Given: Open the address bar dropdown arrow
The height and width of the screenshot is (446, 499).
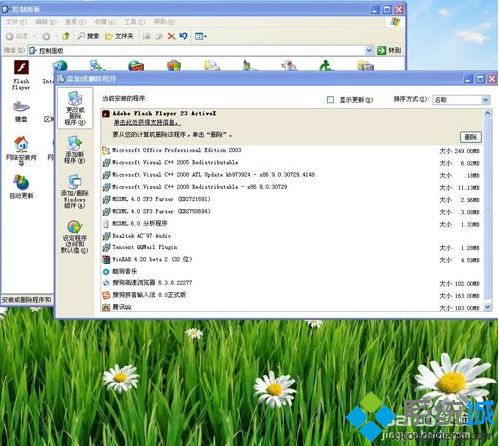Looking at the screenshot, I should 369,50.
